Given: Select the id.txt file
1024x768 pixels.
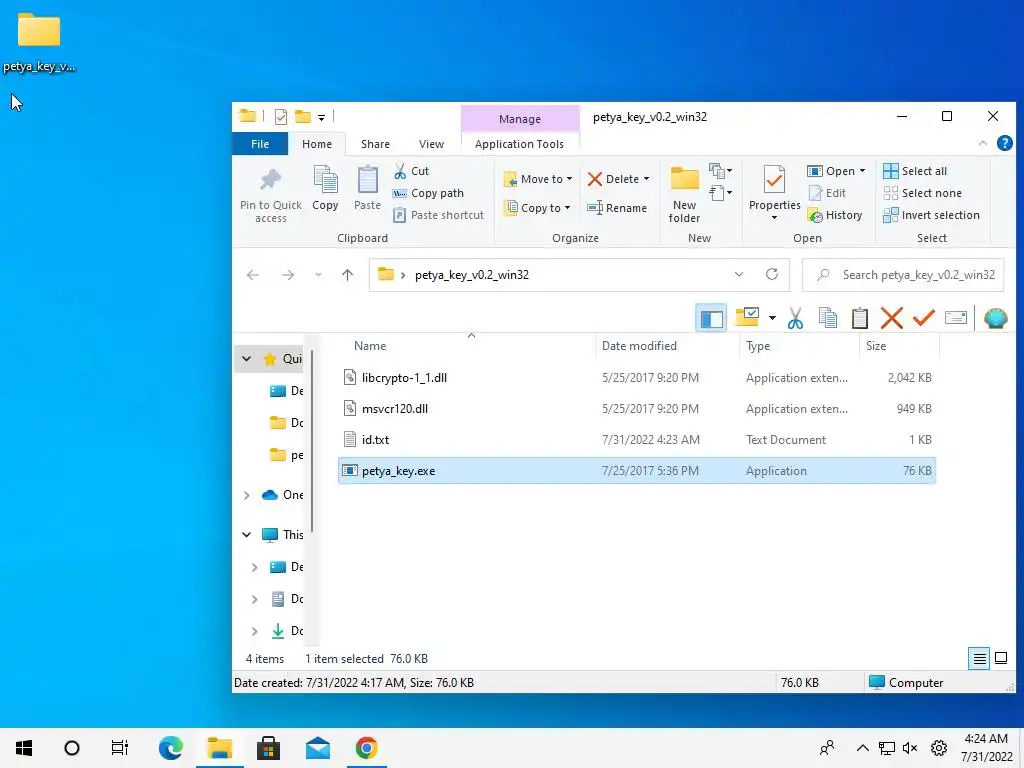Looking at the screenshot, I should tap(637, 440).
